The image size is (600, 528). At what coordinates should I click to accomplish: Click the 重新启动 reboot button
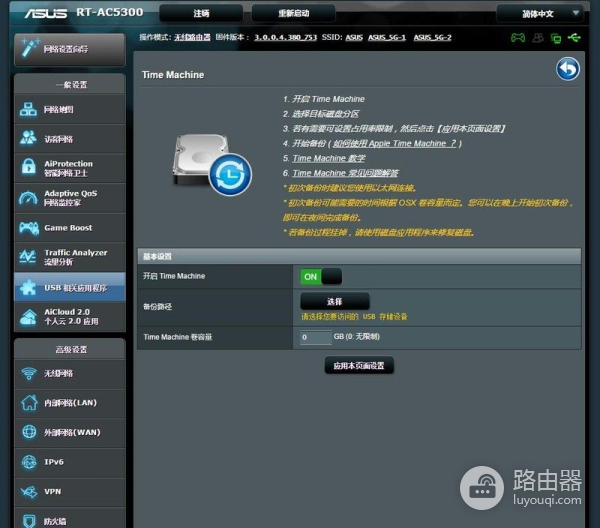293,13
